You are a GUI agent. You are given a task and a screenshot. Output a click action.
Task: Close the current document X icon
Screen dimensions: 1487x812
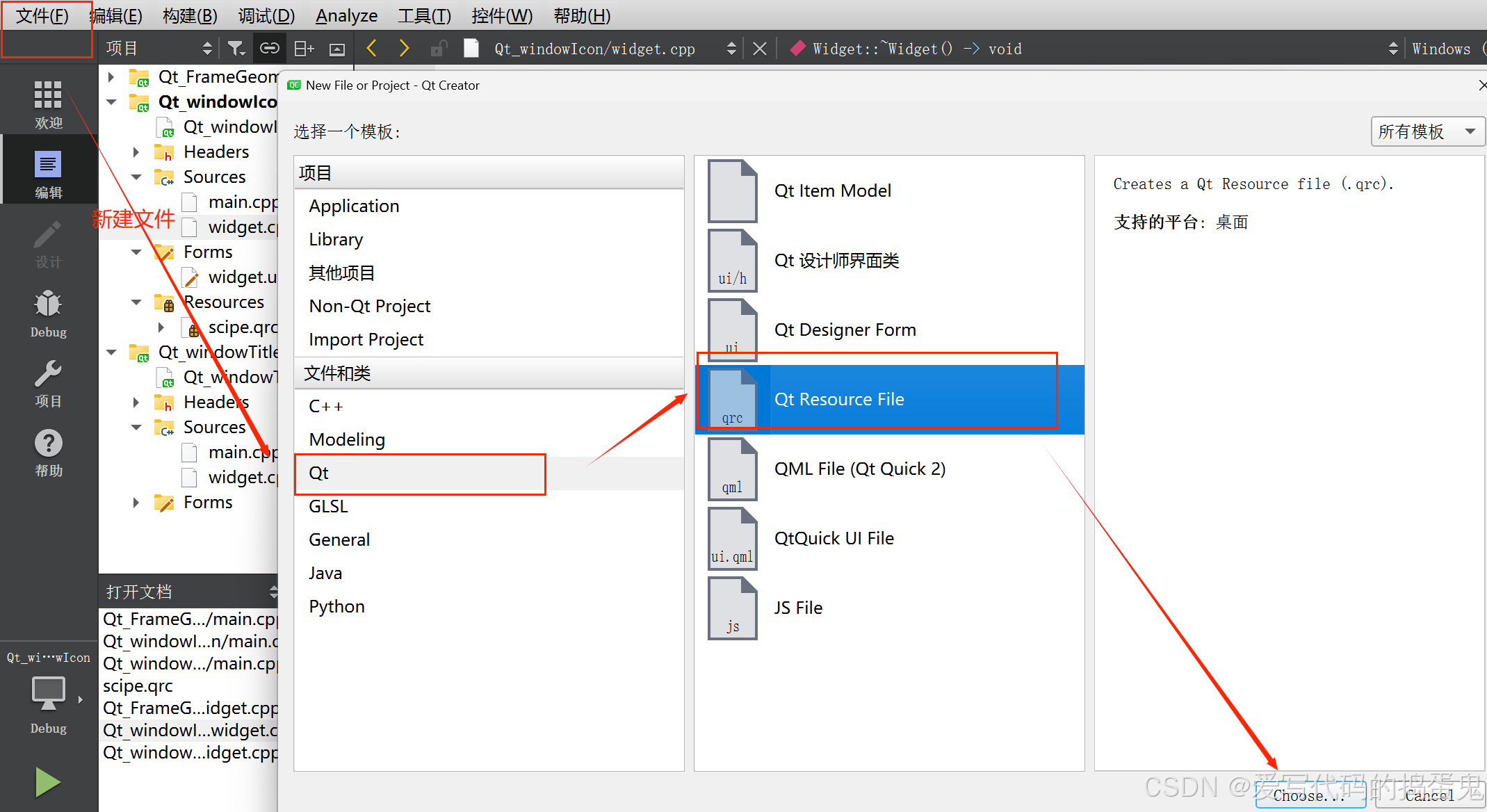click(760, 48)
